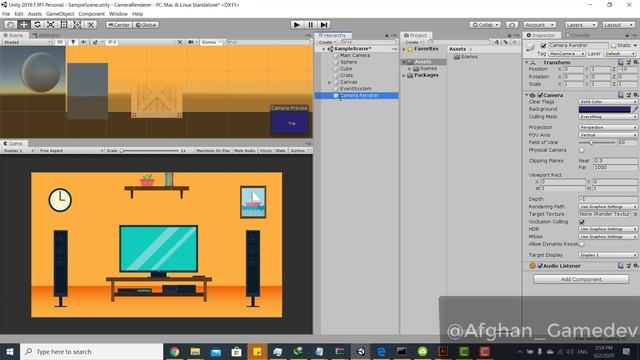
Task: Toggle scene audio speaker icon
Action: point(84,42)
